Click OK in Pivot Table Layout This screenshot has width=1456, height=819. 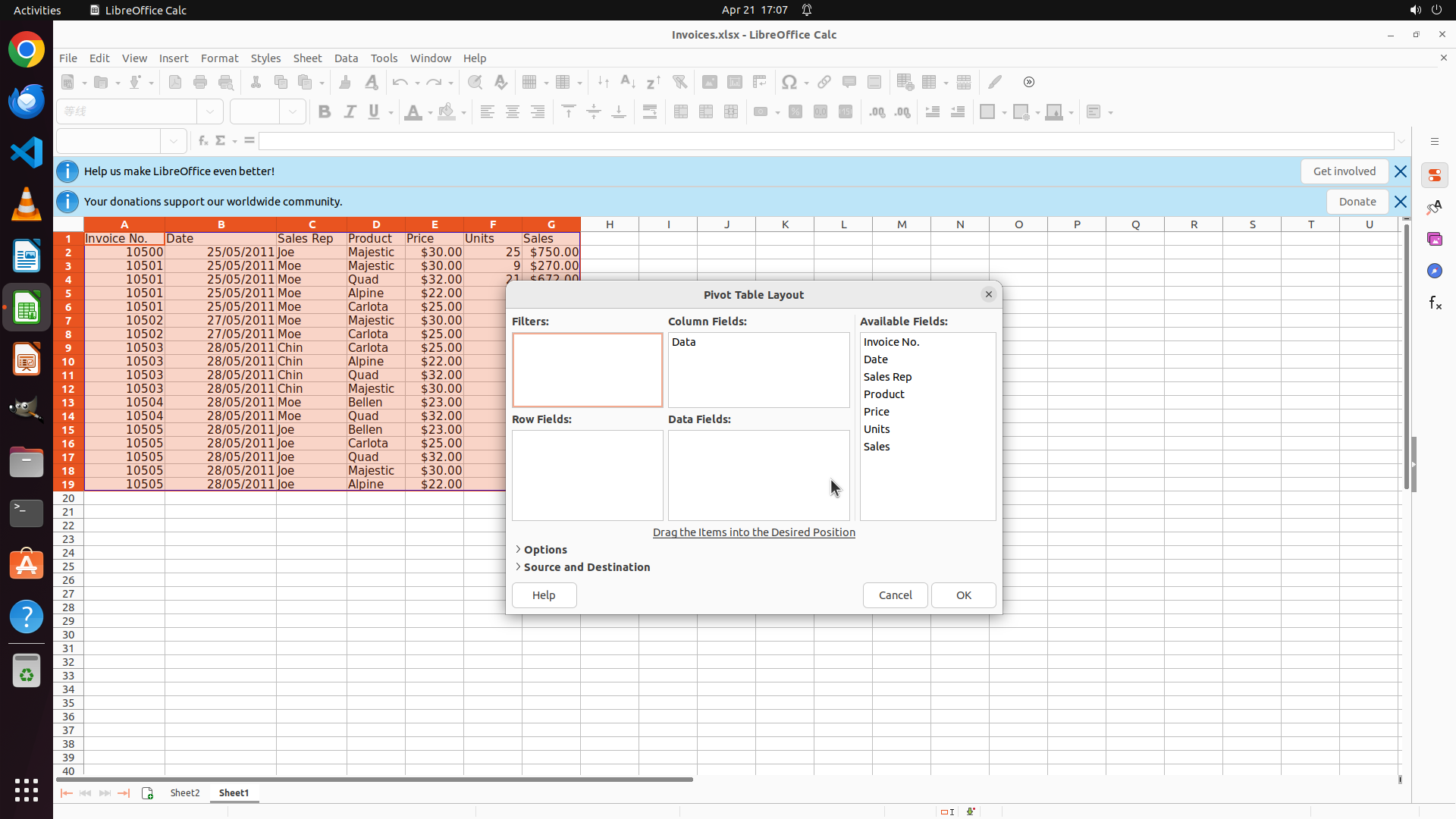(963, 595)
